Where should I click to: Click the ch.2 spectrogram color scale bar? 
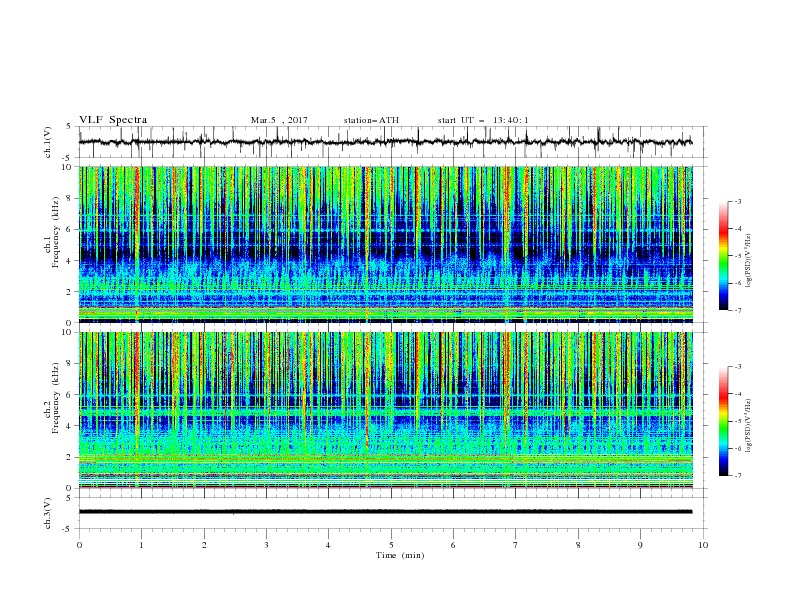pyautogui.click(x=723, y=421)
